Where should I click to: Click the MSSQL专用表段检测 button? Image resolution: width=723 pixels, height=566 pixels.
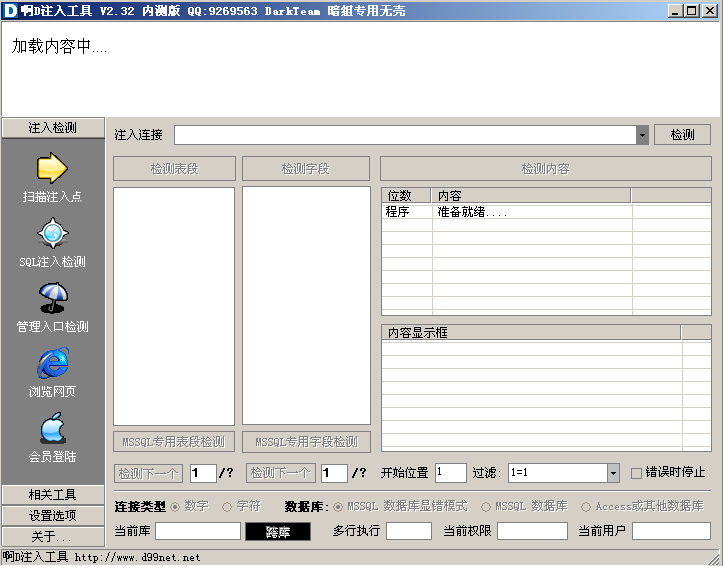tap(174, 442)
